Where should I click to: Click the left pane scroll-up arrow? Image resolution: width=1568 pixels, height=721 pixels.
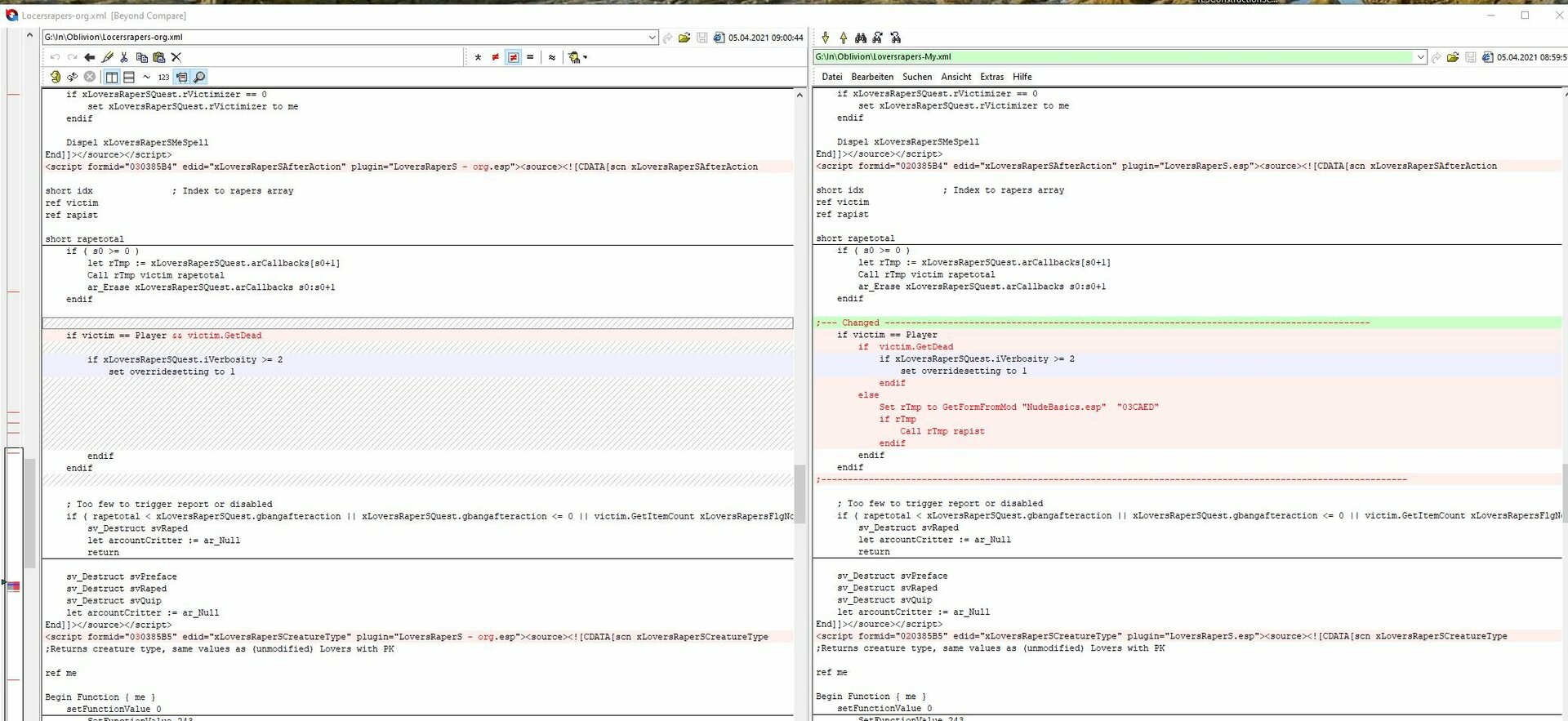click(x=800, y=95)
